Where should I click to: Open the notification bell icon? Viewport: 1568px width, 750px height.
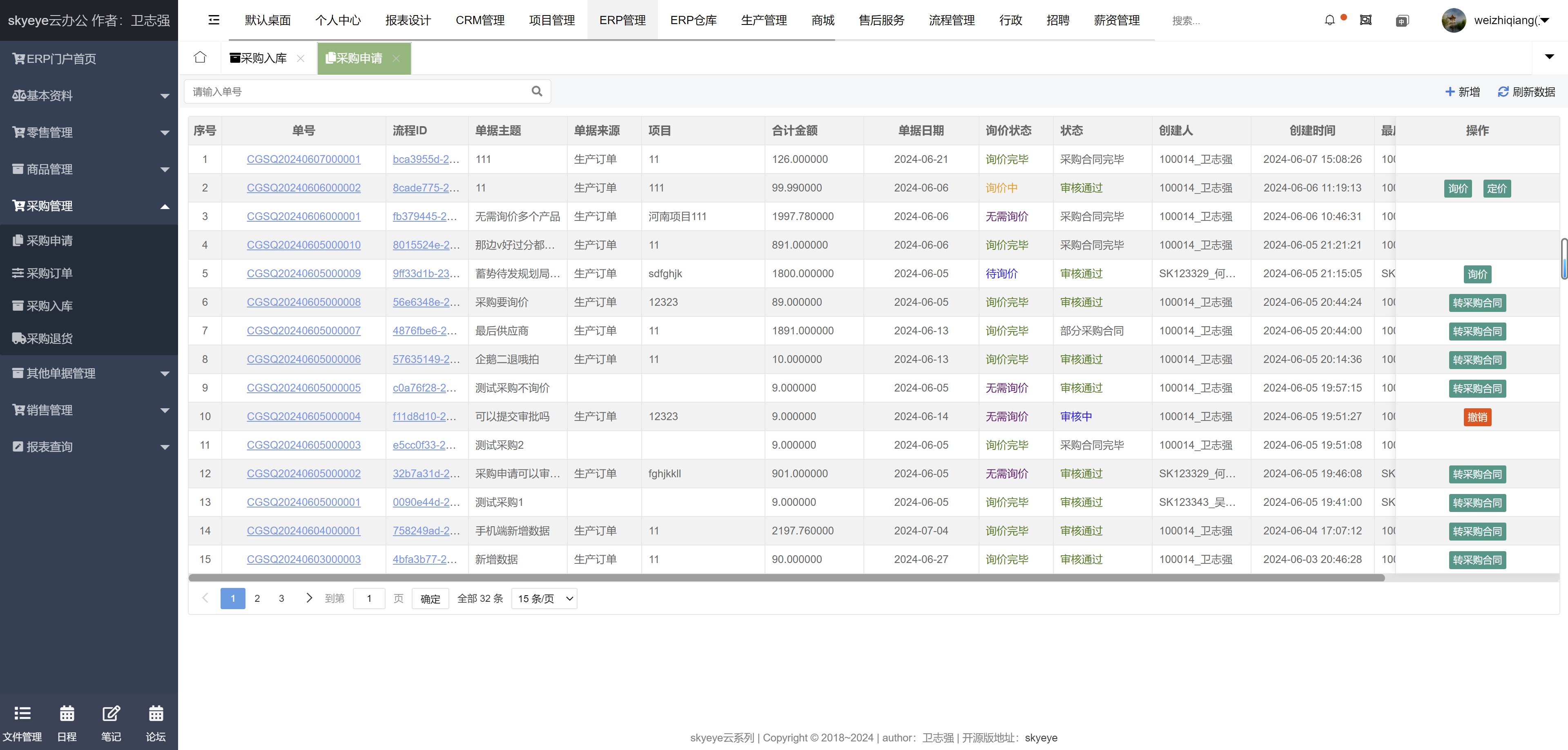pos(1329,20)
